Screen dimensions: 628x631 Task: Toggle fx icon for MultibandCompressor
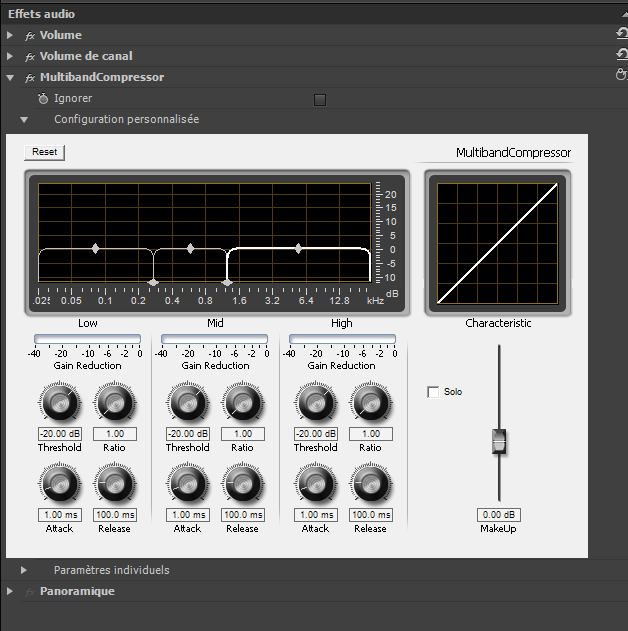30,78
